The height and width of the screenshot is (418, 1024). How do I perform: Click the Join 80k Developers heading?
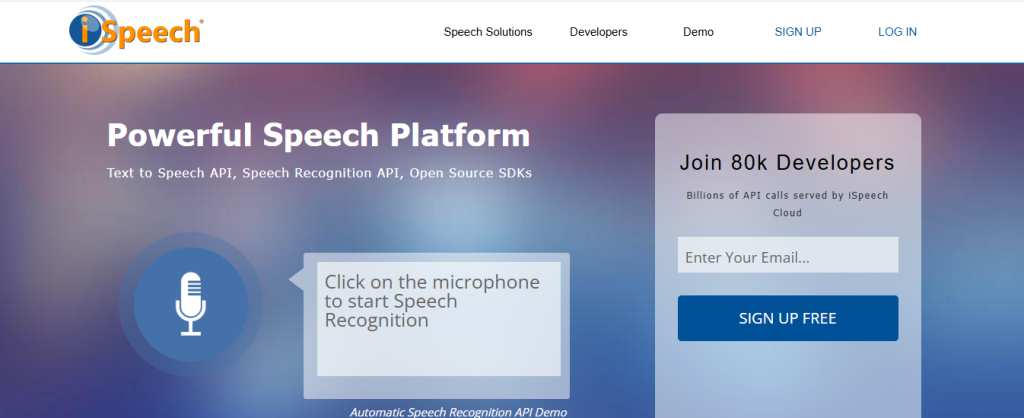788,163
